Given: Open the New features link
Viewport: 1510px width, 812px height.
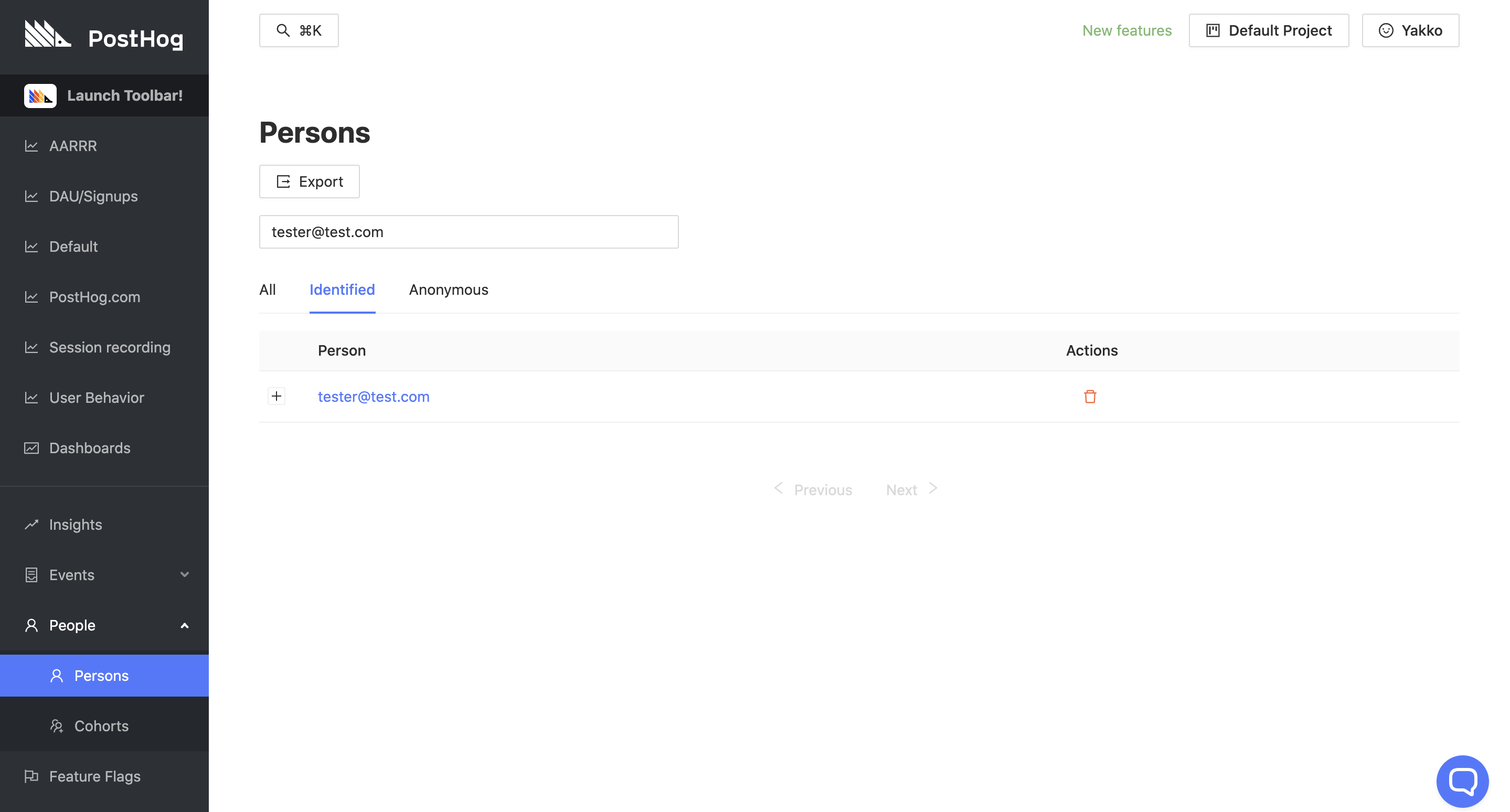Looking at the screenshot, I should 1126,30.
